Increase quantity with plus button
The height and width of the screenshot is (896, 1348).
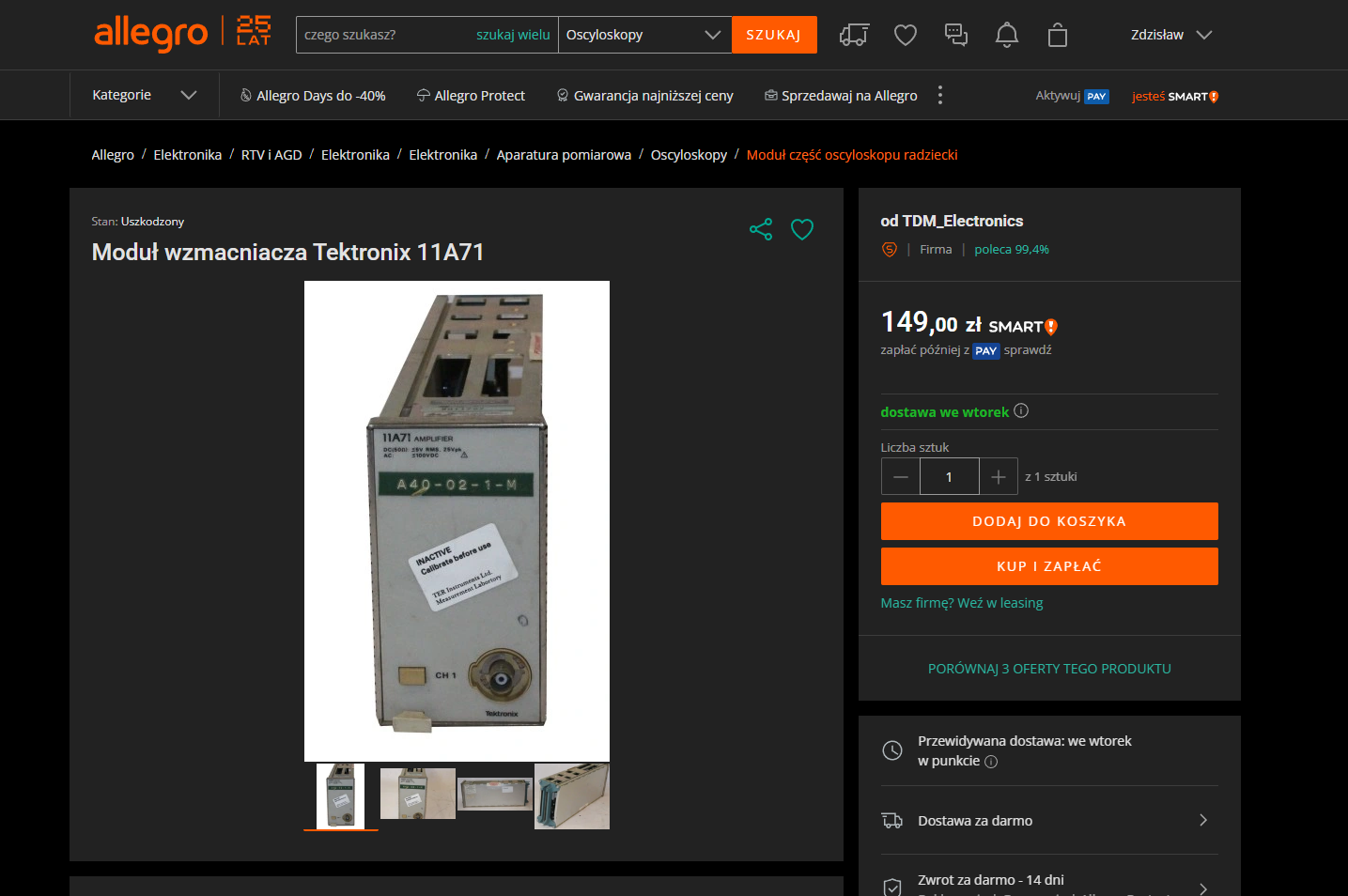pyautogui.click(x=999, y=476)
